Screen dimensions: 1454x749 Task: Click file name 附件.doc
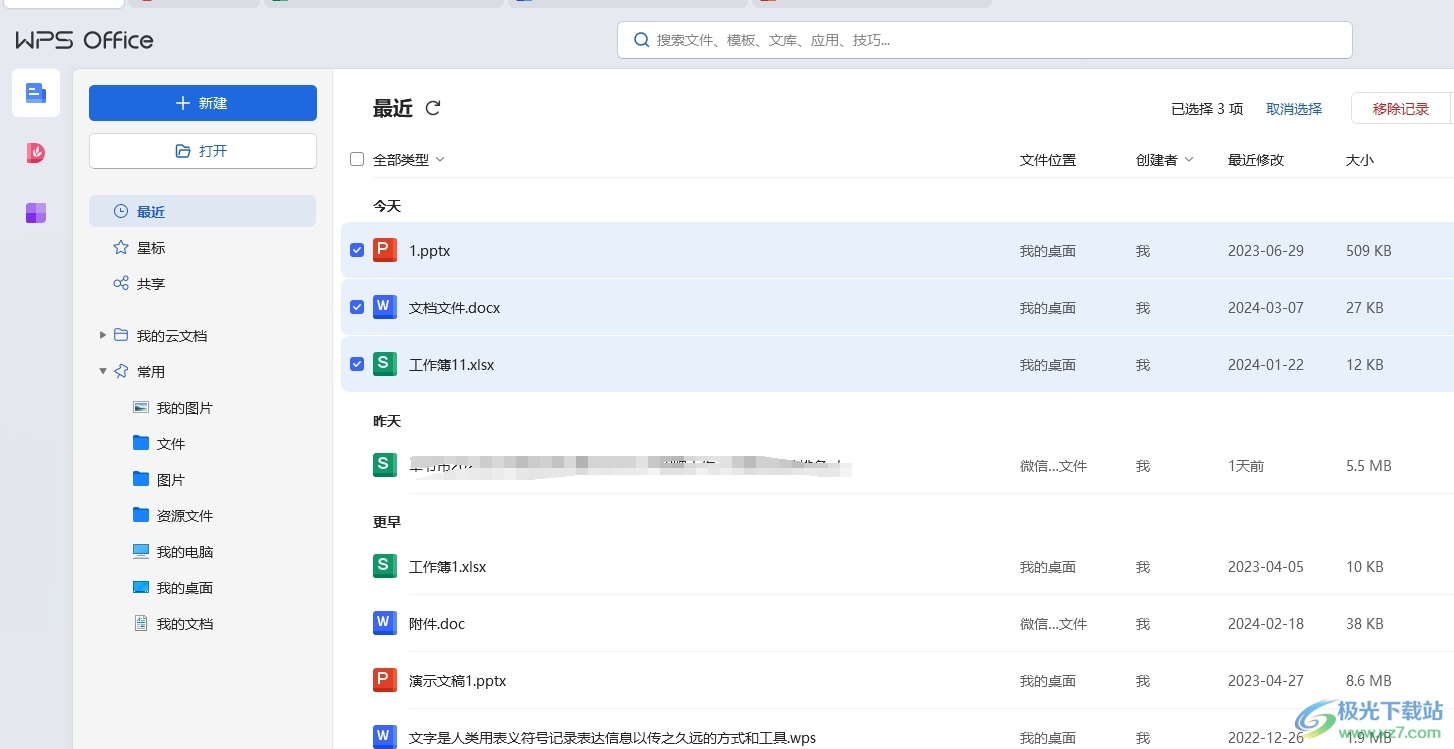pyautogui.click(x=437, y=624)
